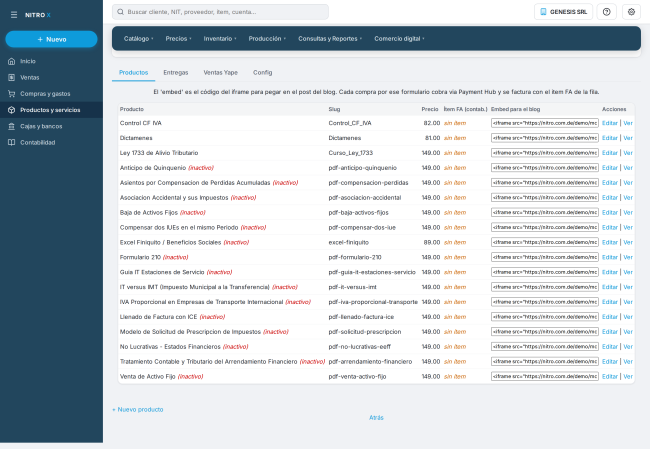
Task: Click Editar for No Lucrativas - Estados Financieros
Action: [609, 347]
